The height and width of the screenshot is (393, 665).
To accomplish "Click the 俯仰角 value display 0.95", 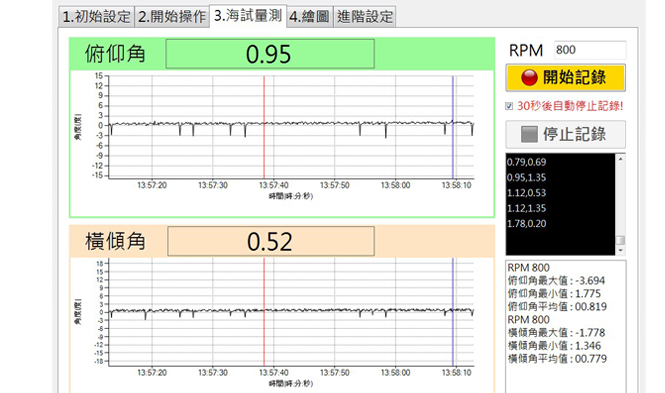I will 270,54.
